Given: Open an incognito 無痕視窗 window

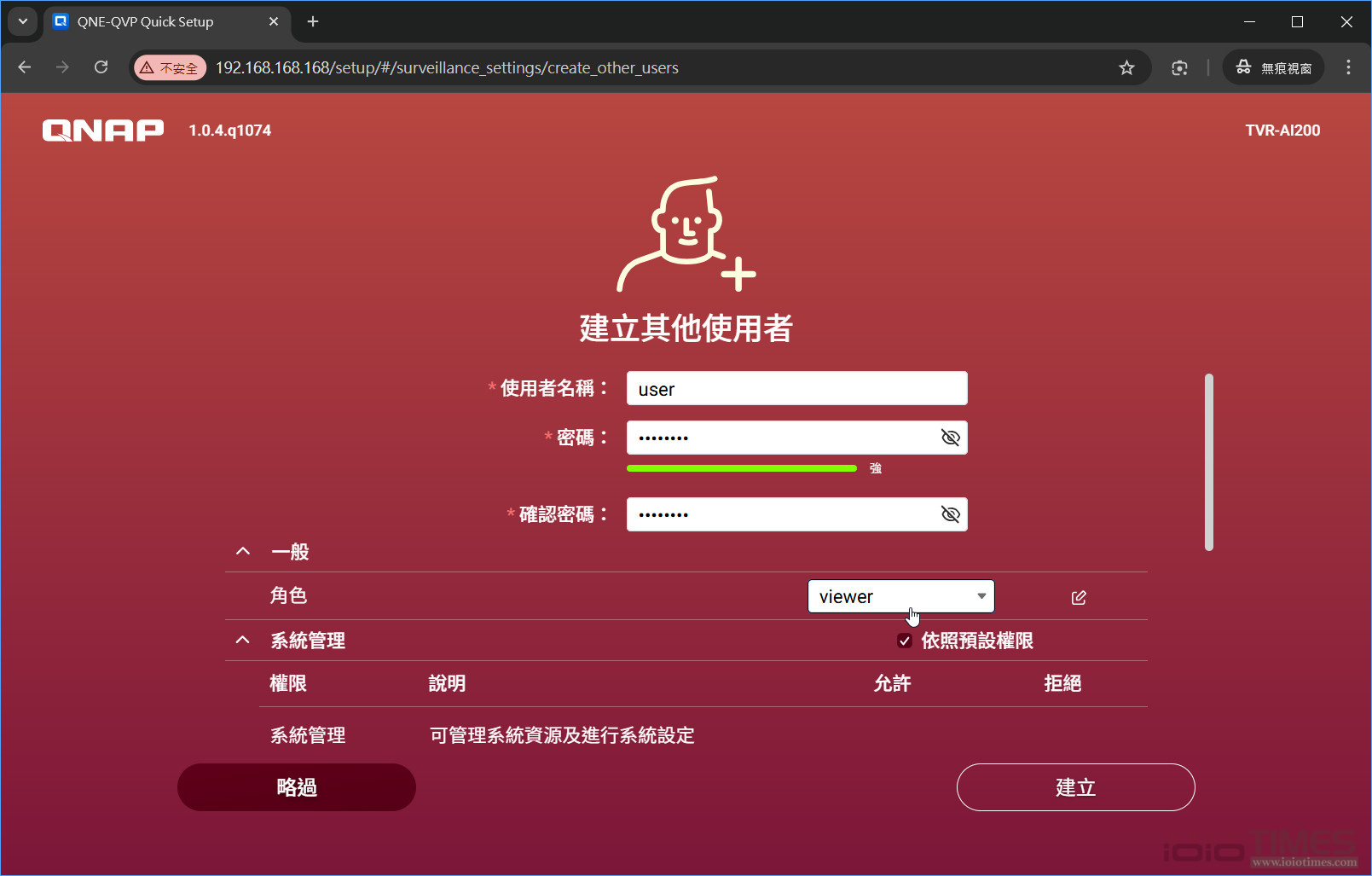Looking at the screenshot, I should (1272, 67).
